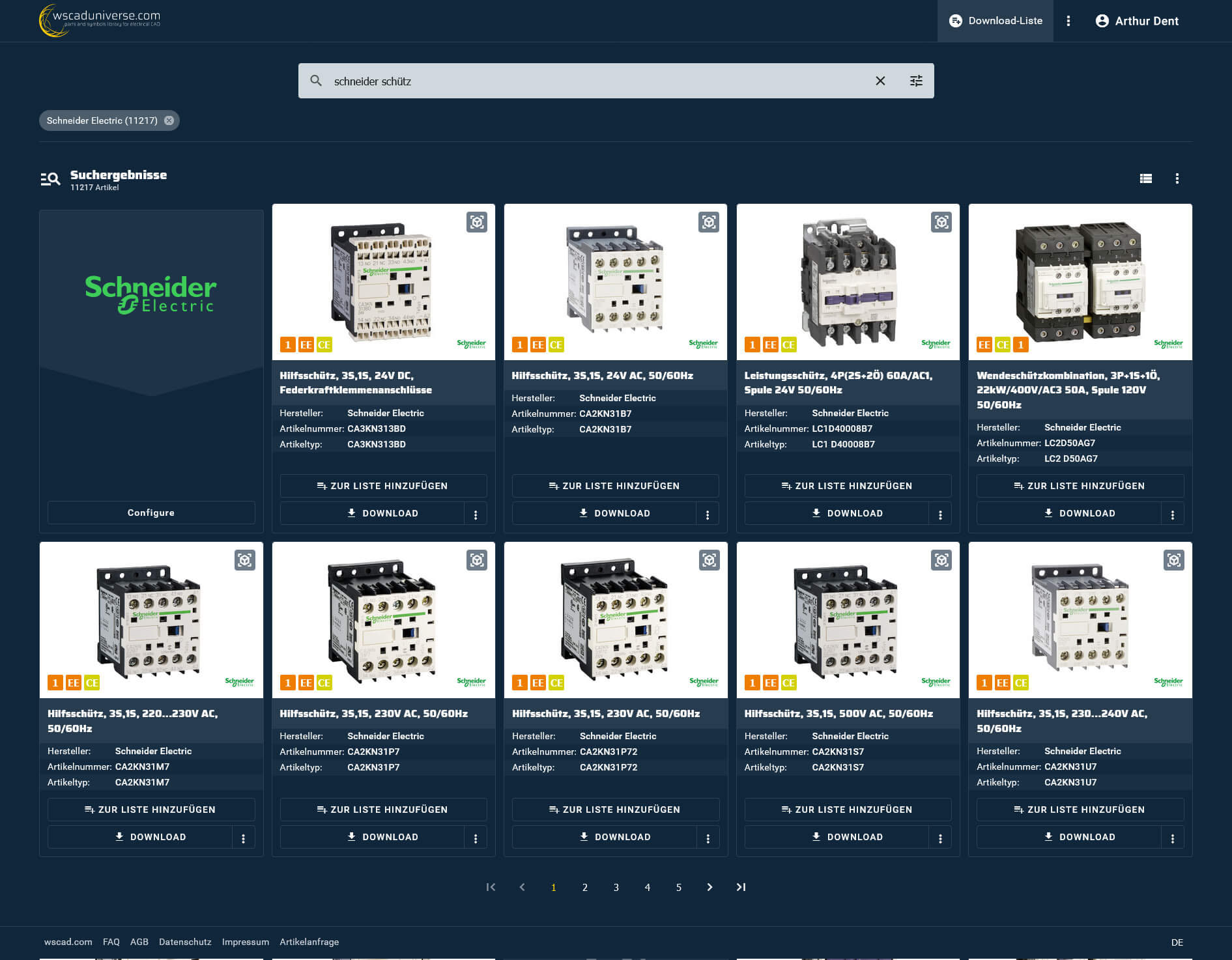Open more options next to Download-Liste
This screenshot has height=960, width=1232.
(x=1068, y=21)
